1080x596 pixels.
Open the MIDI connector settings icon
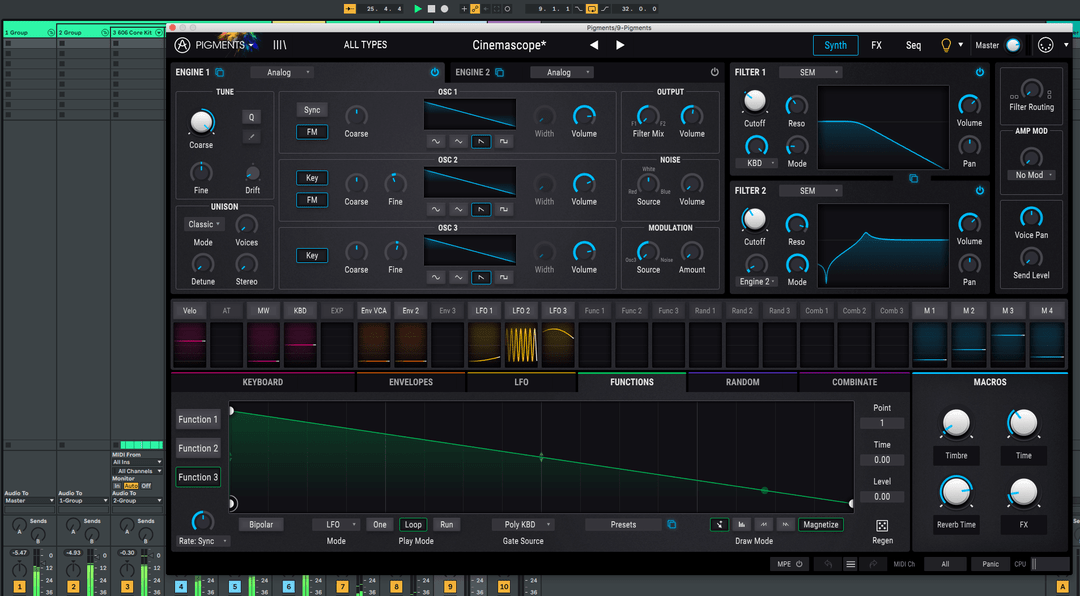point(1045,45)
